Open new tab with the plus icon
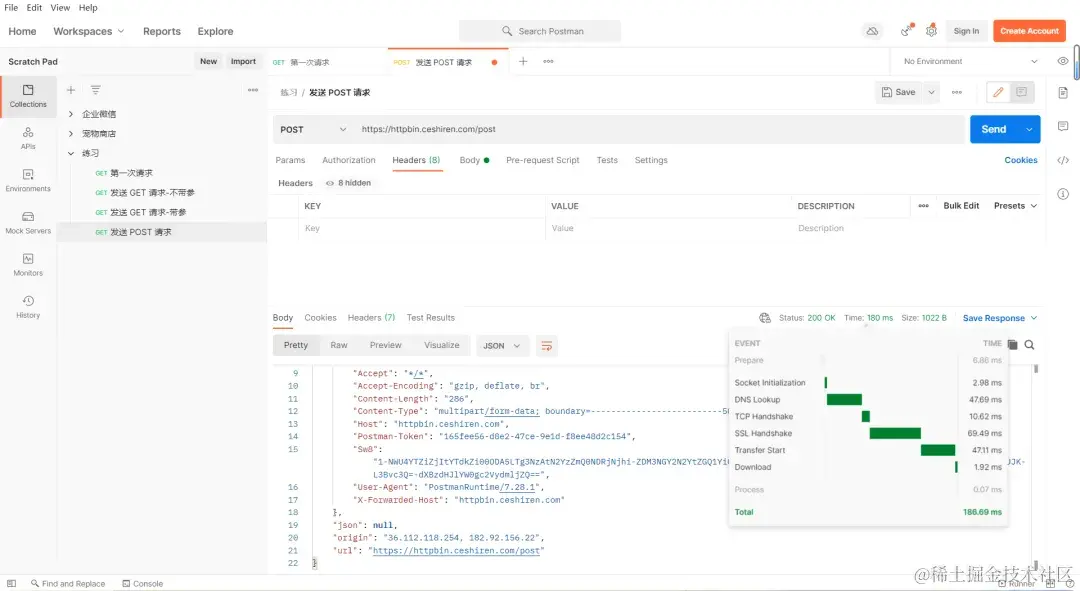Image resolution: width=1080 pixels, height=591 pixels. 523,61
